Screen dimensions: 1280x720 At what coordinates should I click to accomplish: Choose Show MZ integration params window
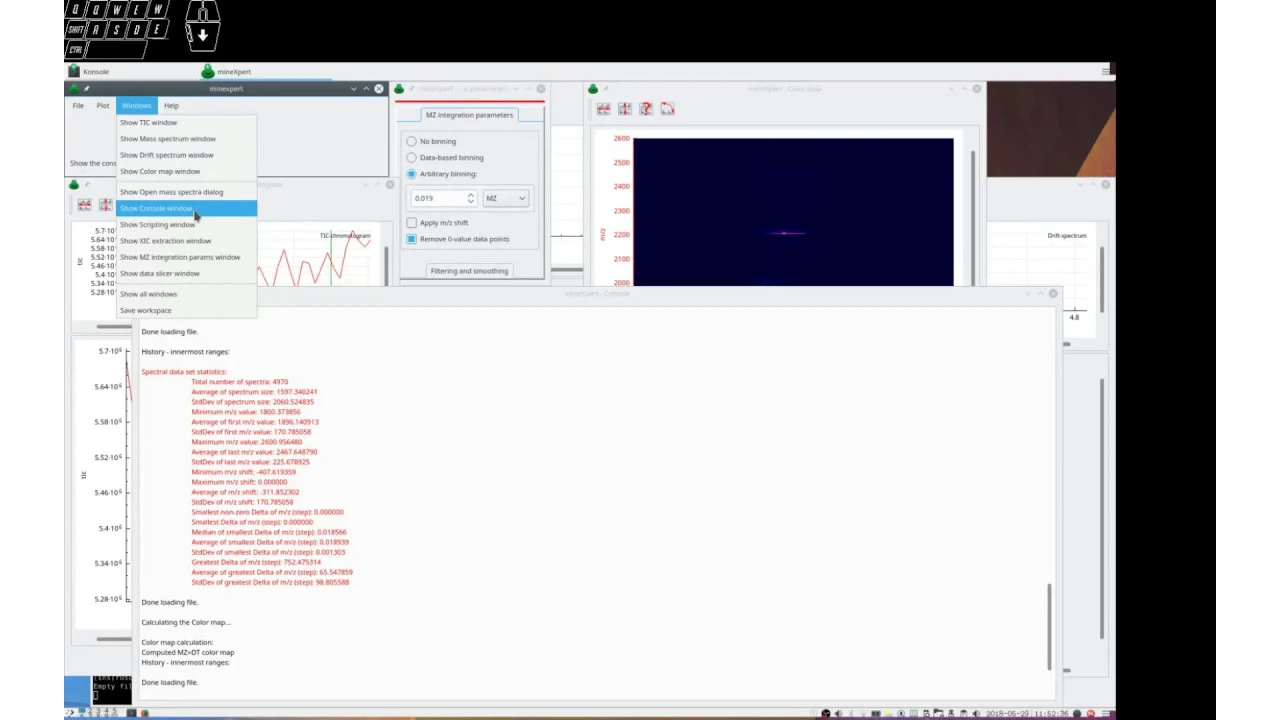point(186,257)
